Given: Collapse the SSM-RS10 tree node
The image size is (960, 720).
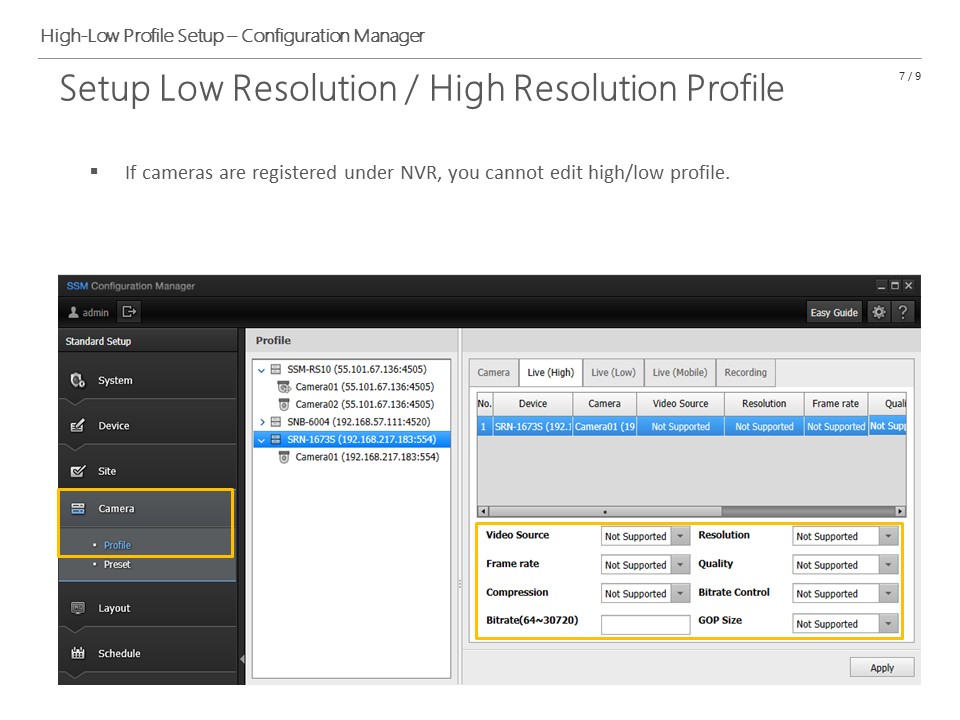Looking at the screenshot, I should [261, 370].
